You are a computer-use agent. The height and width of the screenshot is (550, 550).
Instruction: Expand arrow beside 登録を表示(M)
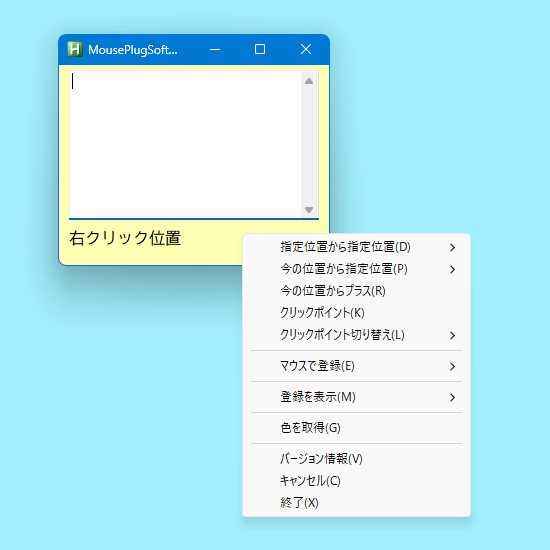452,397
